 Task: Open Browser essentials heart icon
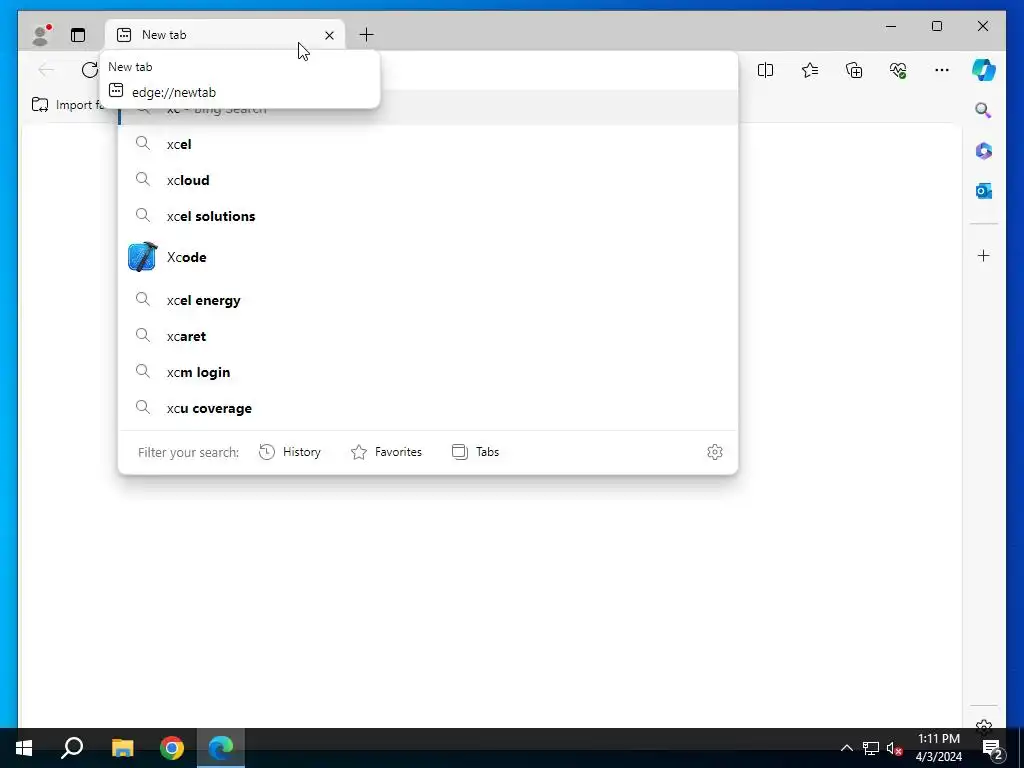point(898,70)
